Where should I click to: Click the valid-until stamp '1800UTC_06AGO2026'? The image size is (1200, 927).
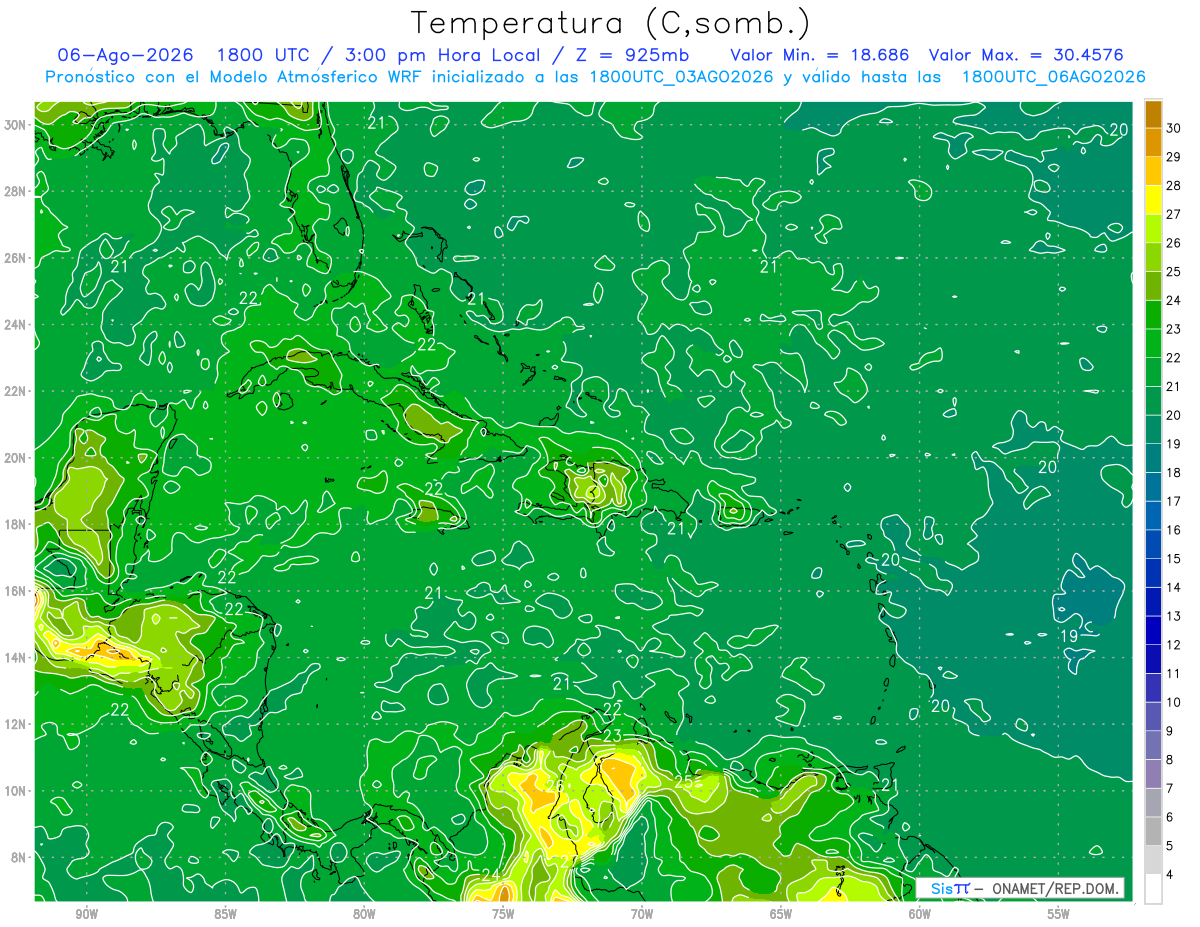click(1053, 77)
